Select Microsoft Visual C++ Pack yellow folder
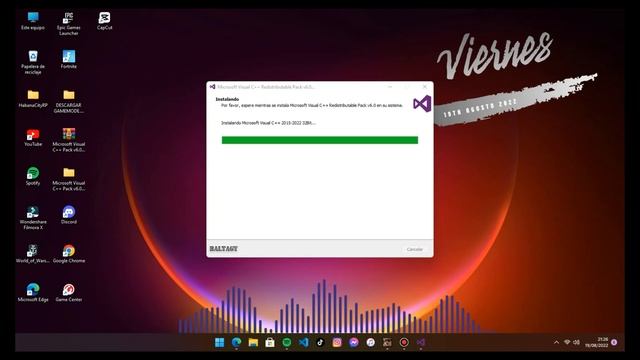640x360 pixels. [69, 179]
